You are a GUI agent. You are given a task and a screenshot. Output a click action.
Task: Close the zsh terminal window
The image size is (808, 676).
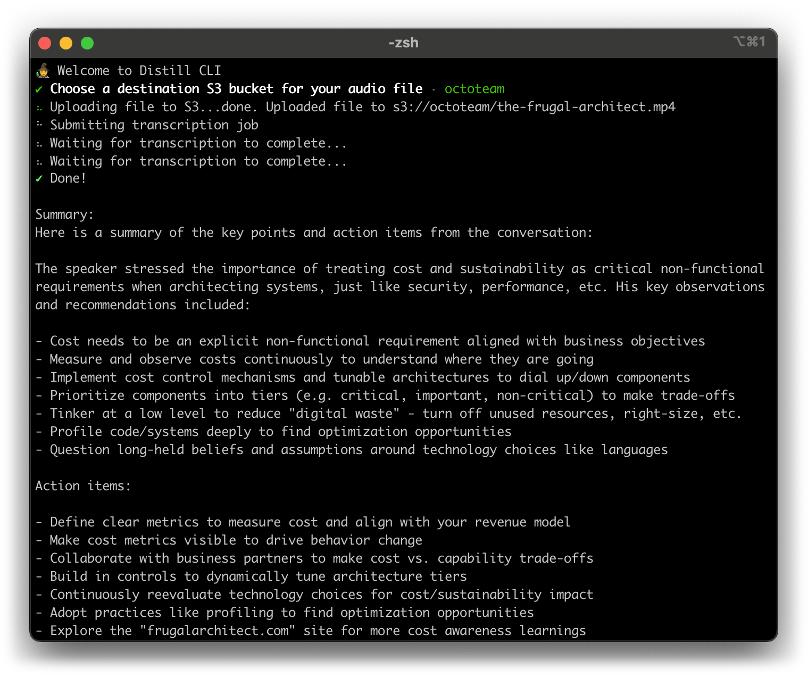coord(45,43)
